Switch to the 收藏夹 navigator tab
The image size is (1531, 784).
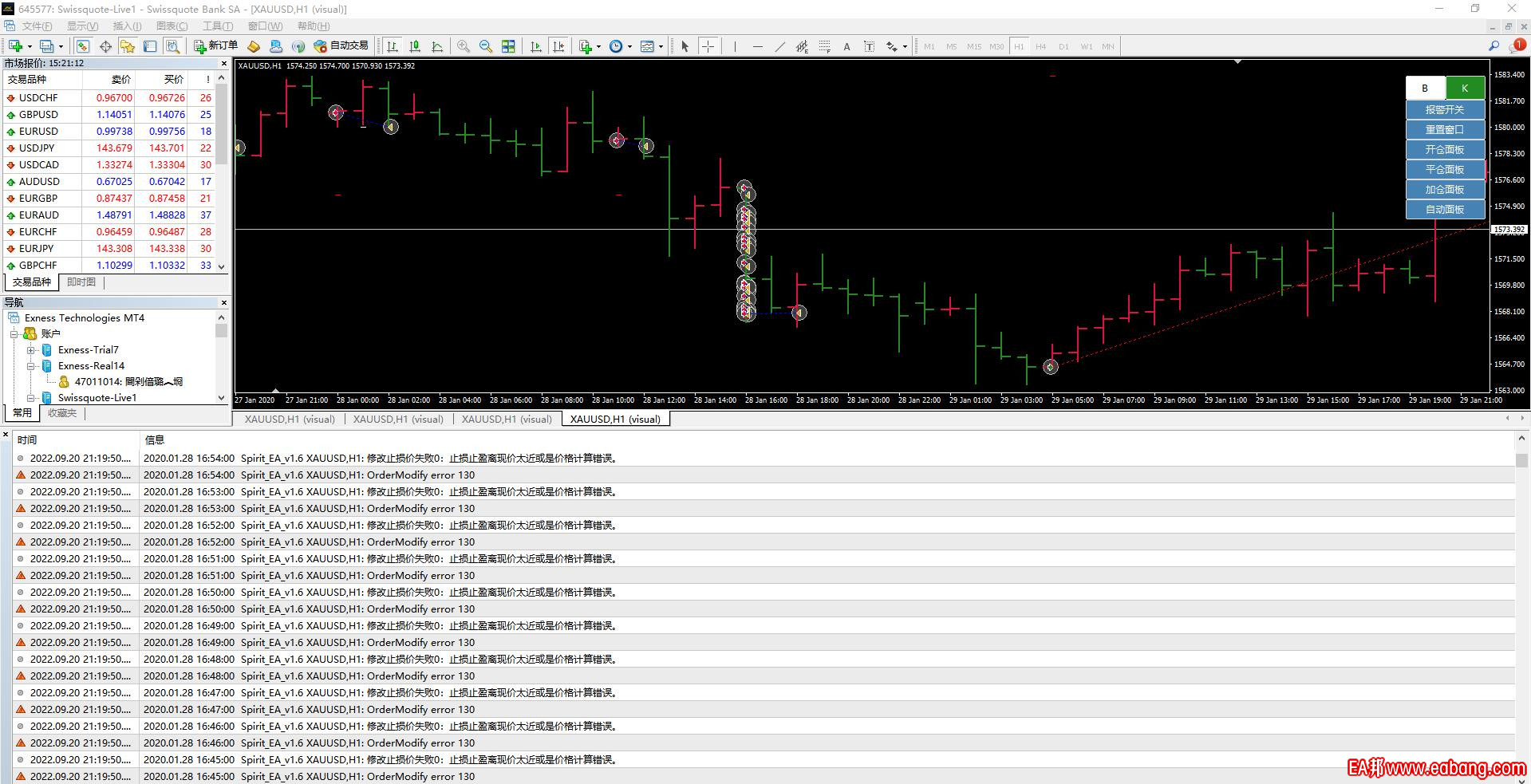point(62,413)
